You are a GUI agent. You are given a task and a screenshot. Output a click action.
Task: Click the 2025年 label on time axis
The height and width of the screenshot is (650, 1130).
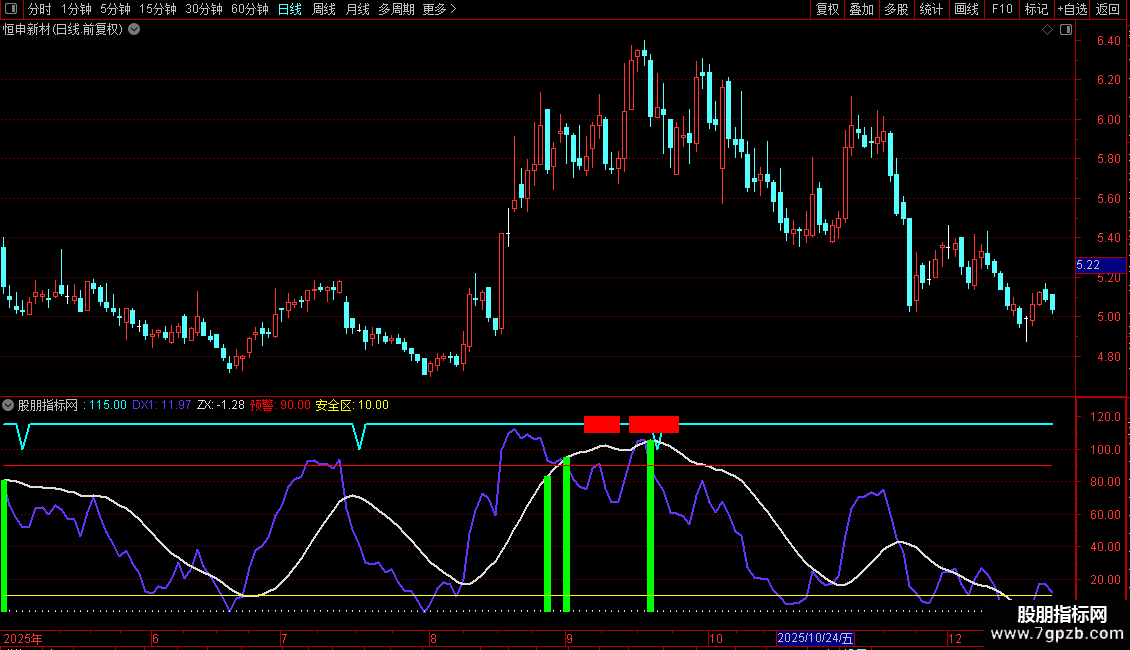click(x=22, y=638)
